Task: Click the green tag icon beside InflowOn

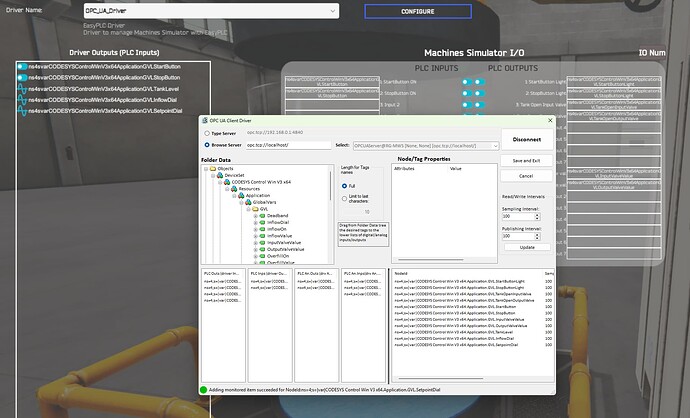Action: tap(262, 229)
